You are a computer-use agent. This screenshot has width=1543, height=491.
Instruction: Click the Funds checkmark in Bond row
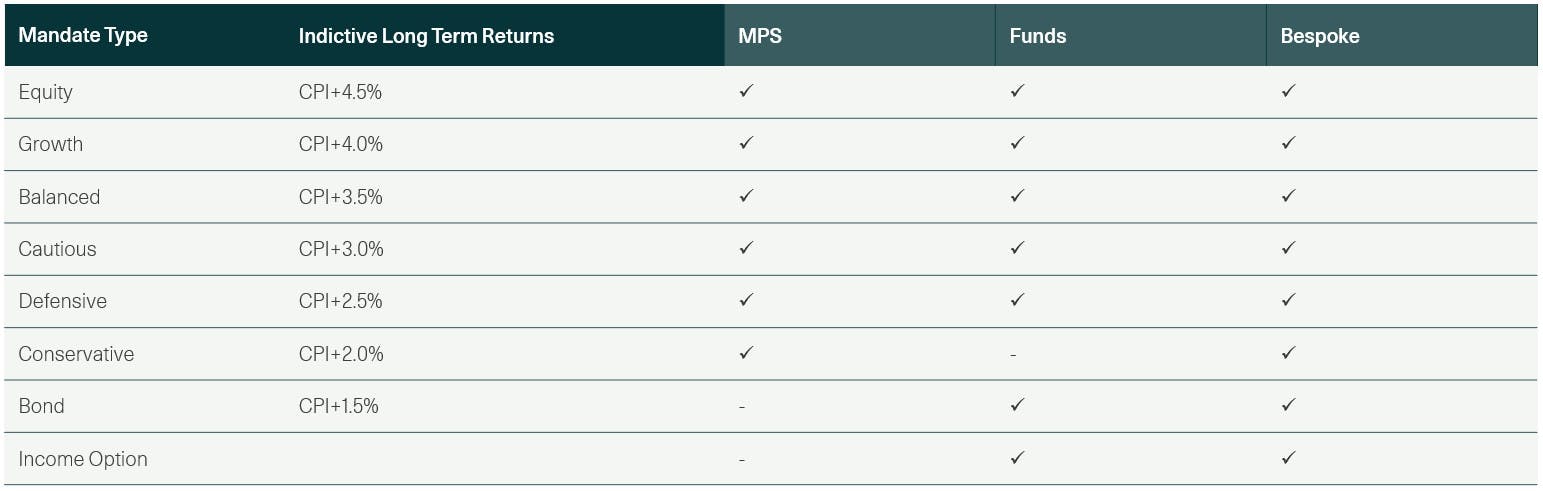pos(1017,405)
